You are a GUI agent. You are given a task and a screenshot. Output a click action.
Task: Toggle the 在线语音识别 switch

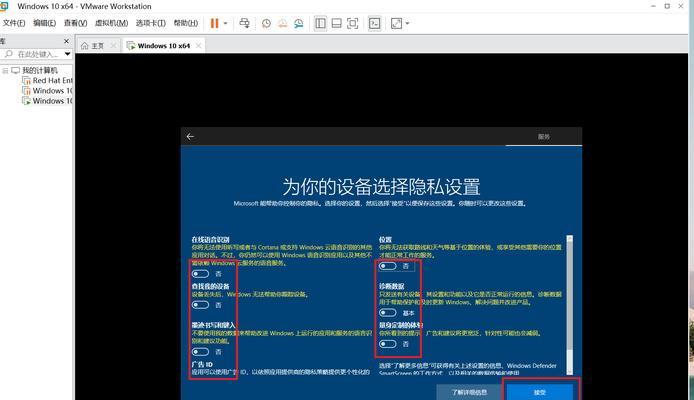(x=200, y=274)
